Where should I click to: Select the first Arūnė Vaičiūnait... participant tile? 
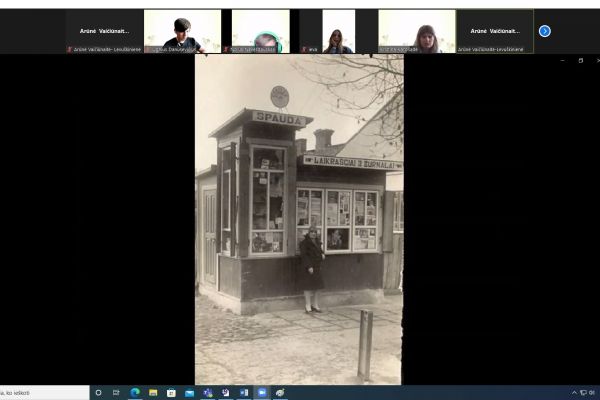(104, 31)
